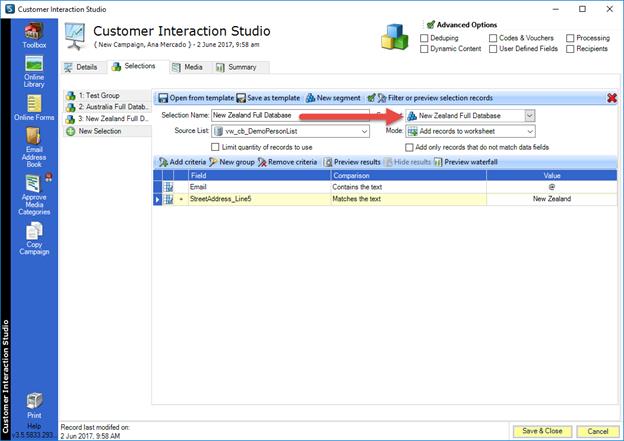Open the Email Address Book icon
The height and width of the screenshot is (441, 624).
tap(34, 147)
